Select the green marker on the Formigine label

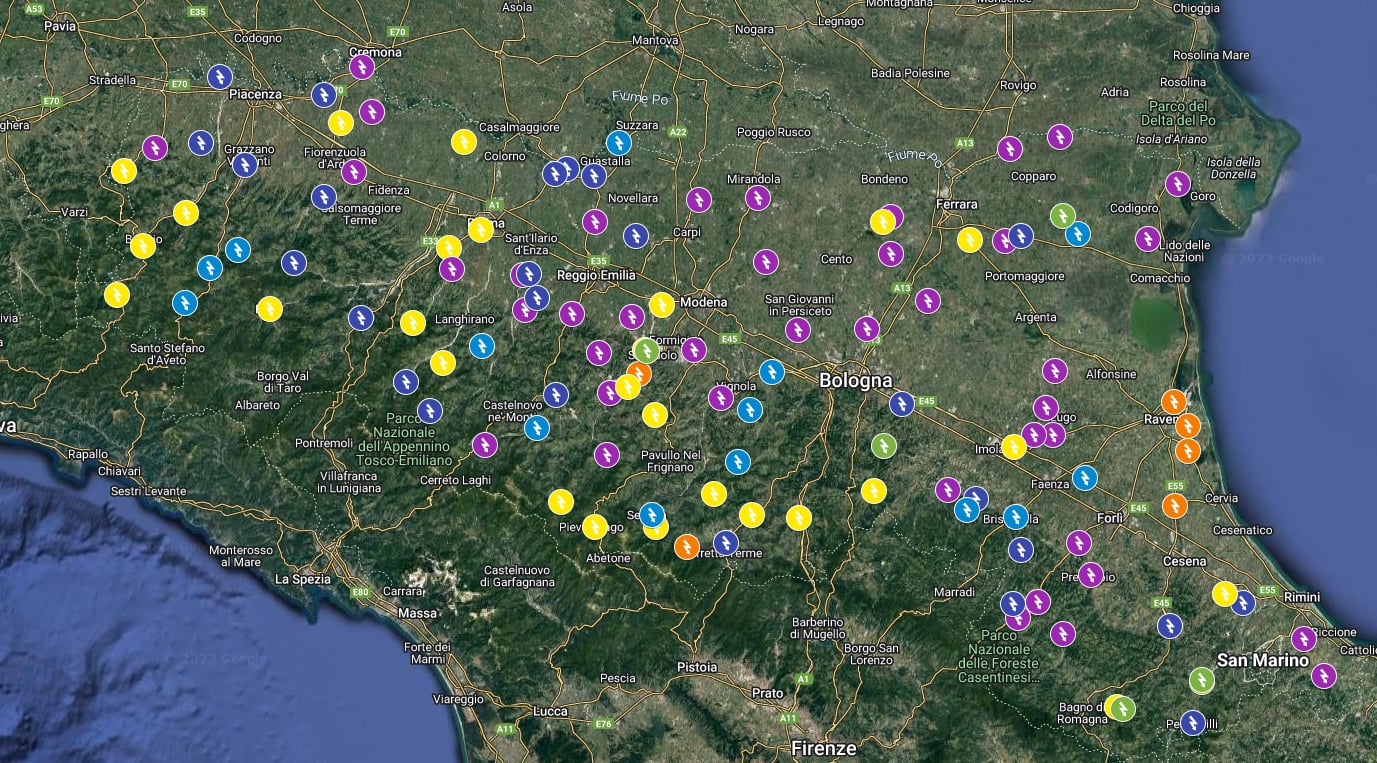647,351
